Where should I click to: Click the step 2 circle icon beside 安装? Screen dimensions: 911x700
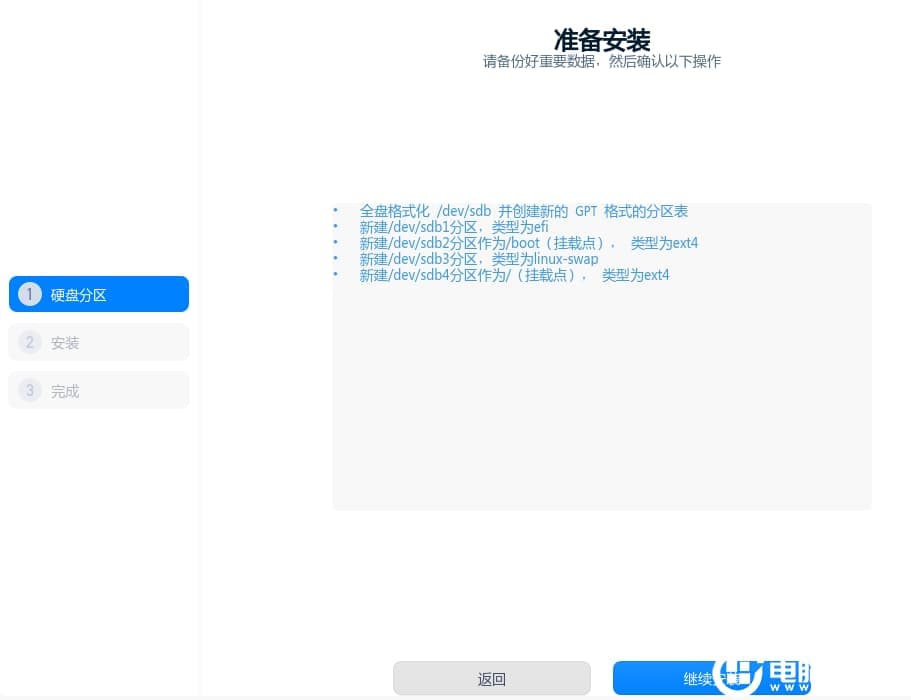[x=30, y=342]
